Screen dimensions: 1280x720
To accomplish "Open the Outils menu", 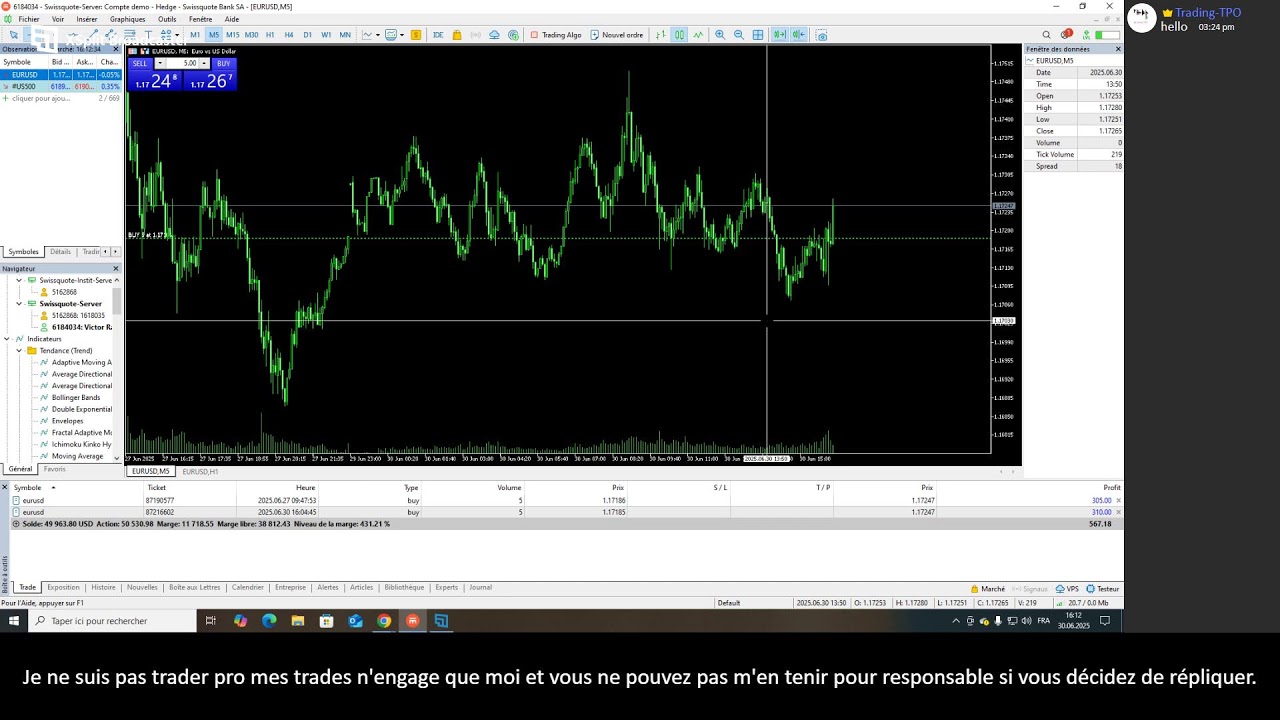I will click(x=167, y=19).
